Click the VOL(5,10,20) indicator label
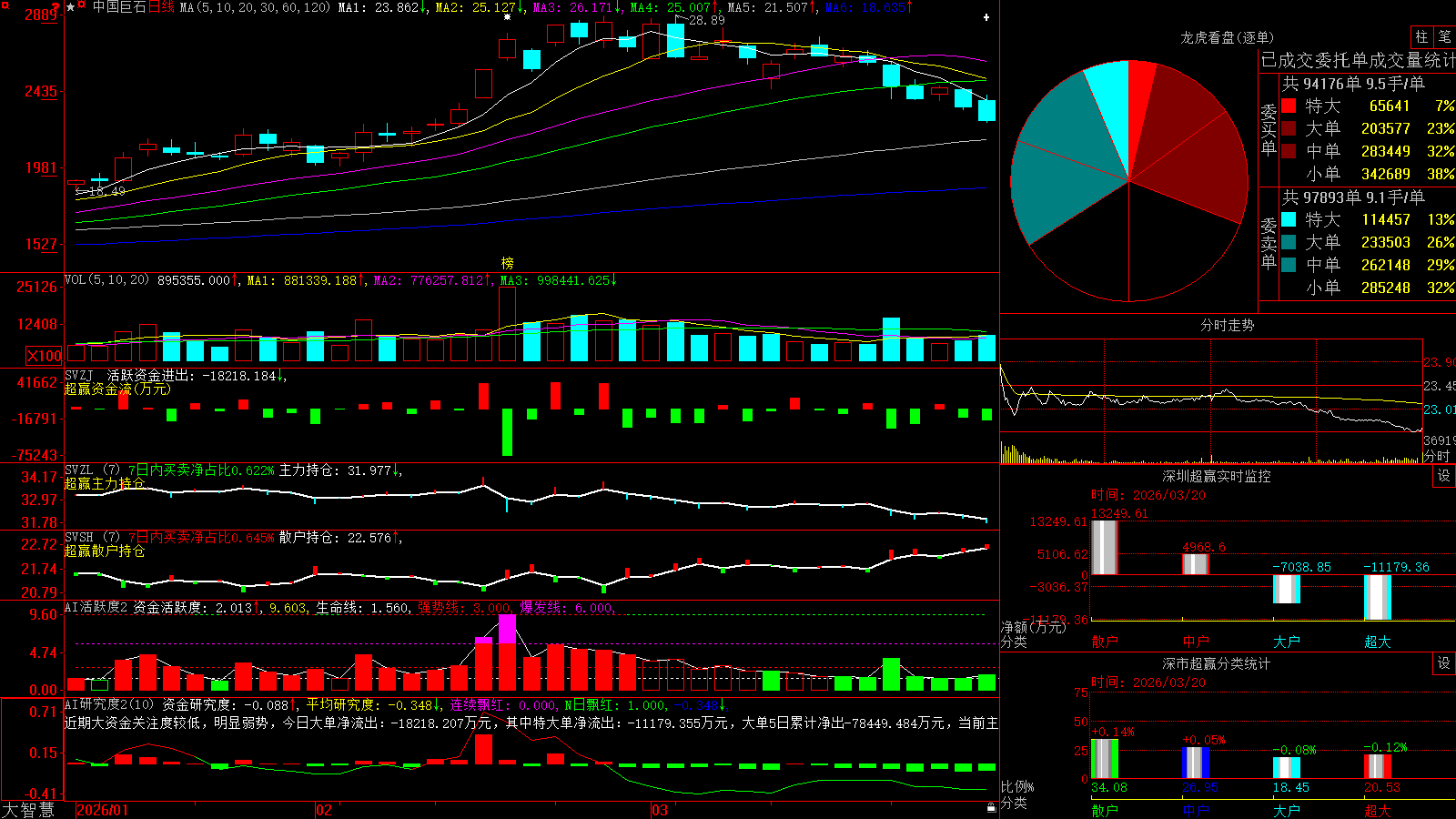This screenshot has height=819, width=1456. [x=106, y=280]
